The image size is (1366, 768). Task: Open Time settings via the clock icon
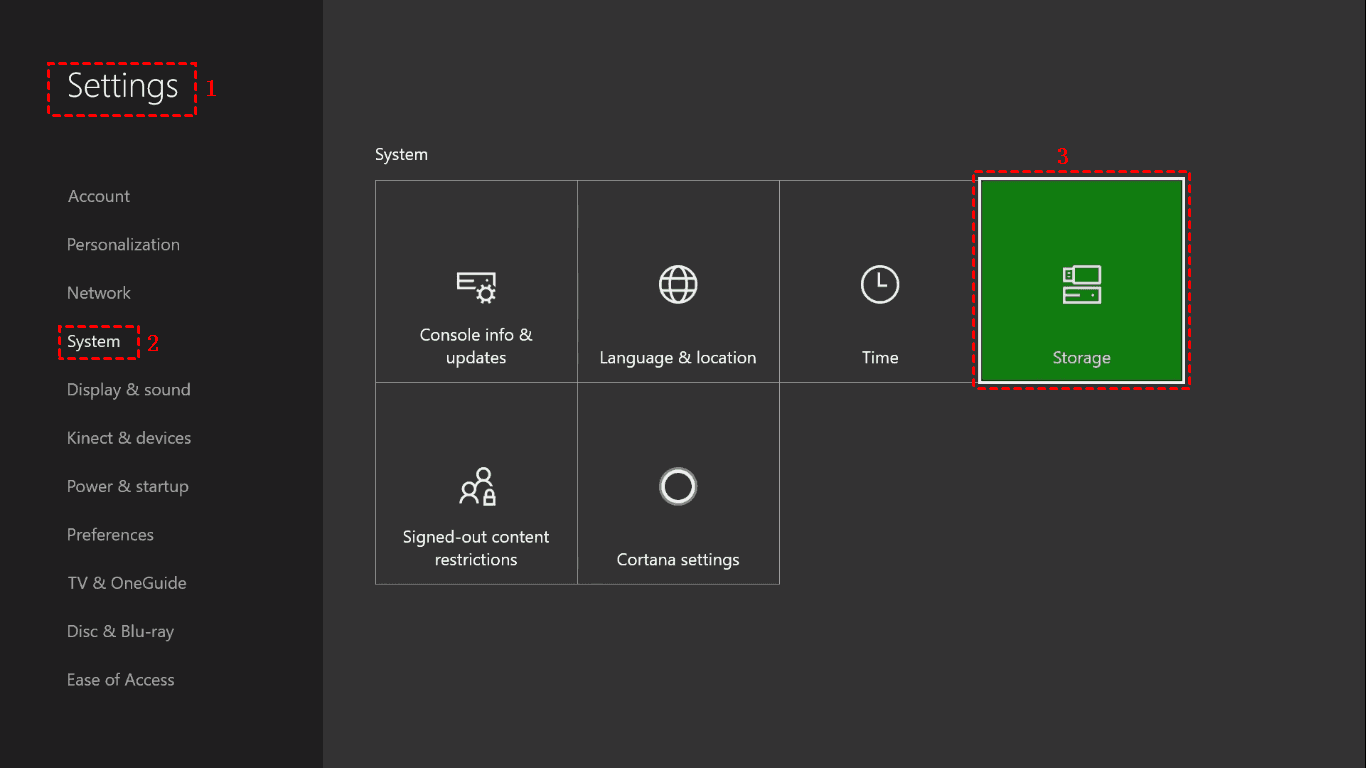tap(880, 284)
